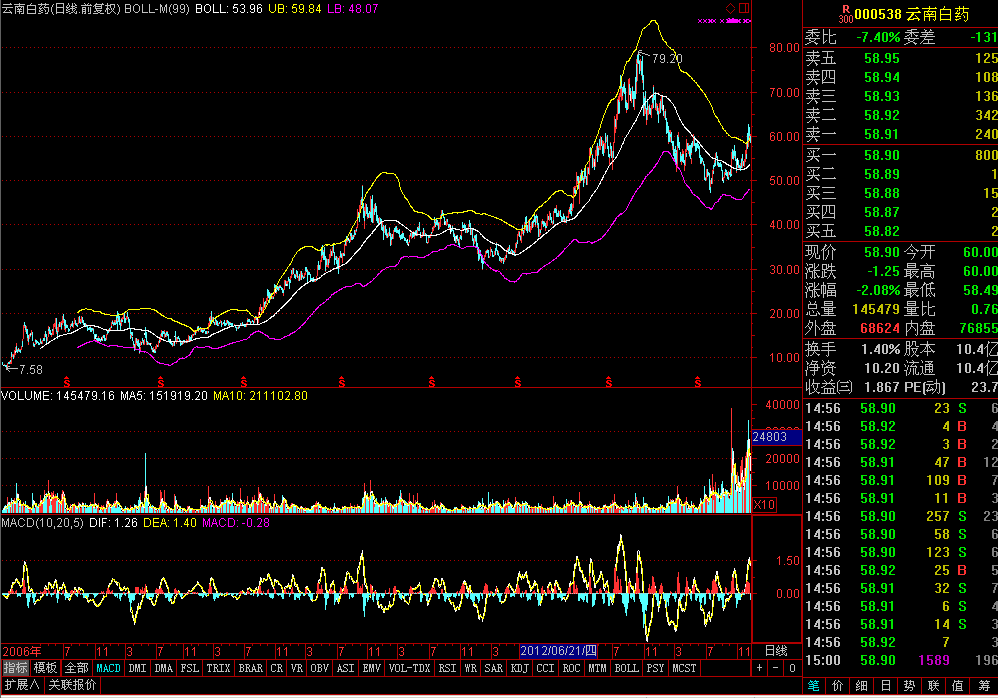Select the RSI indicator
This screenshot has height=698, width=998.
click(447, 668)
